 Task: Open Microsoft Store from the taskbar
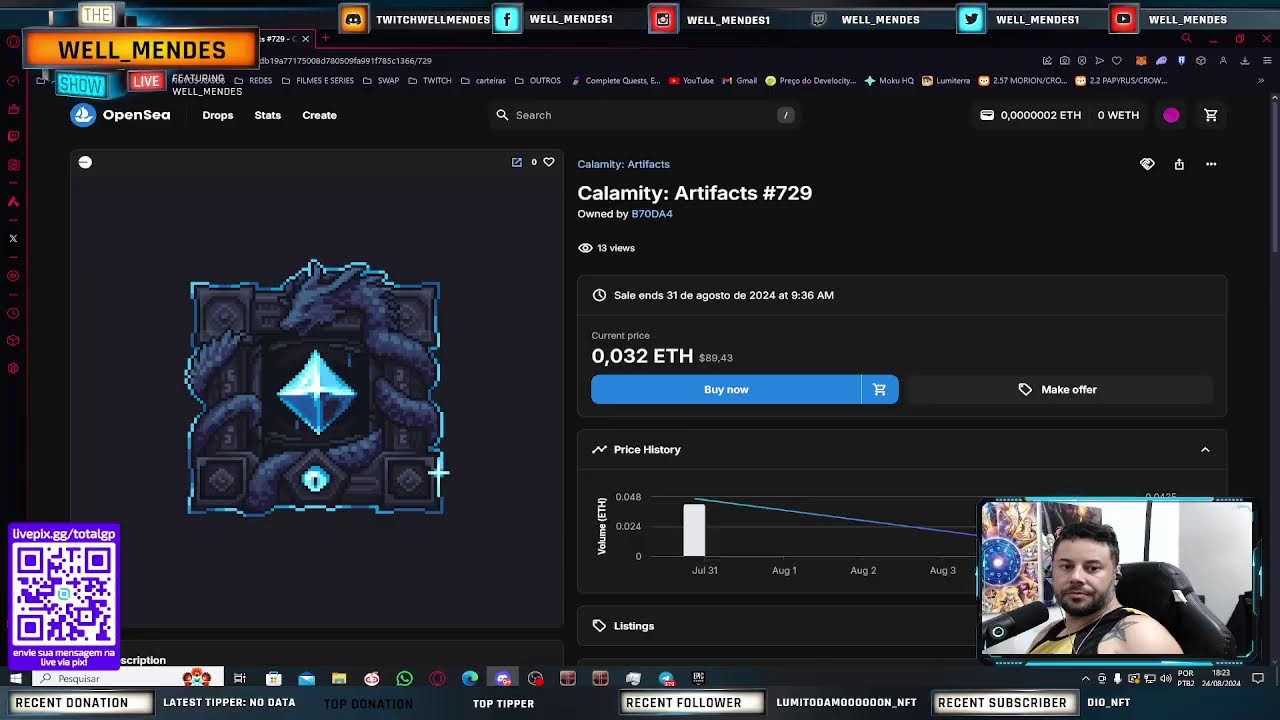tap(273, 678)
